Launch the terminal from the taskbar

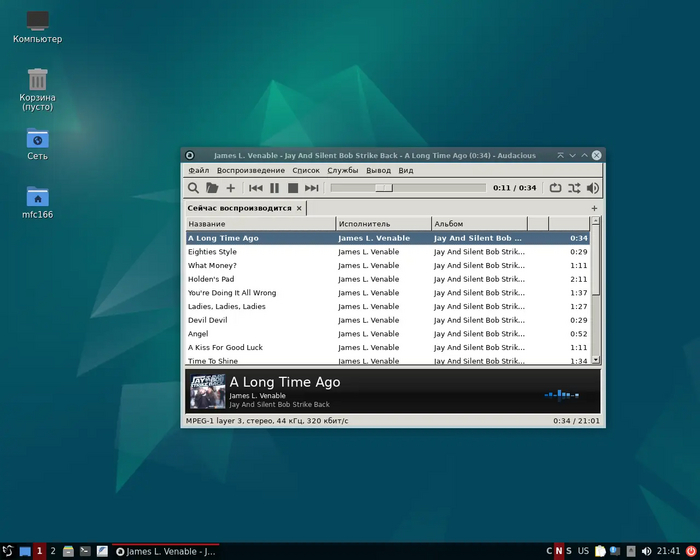(x=85, y=551)
